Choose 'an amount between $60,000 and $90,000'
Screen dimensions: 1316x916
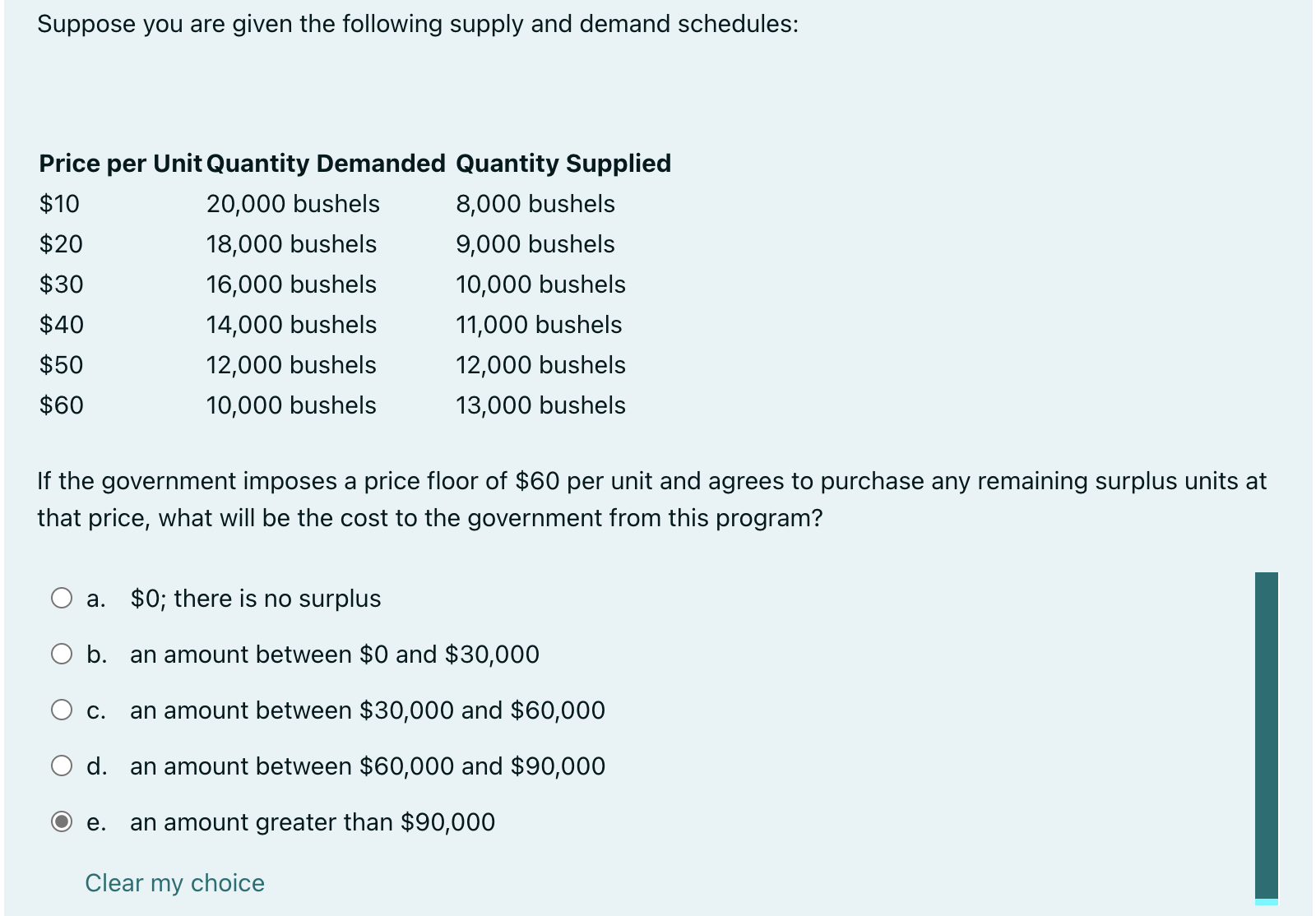pos(367,766)
